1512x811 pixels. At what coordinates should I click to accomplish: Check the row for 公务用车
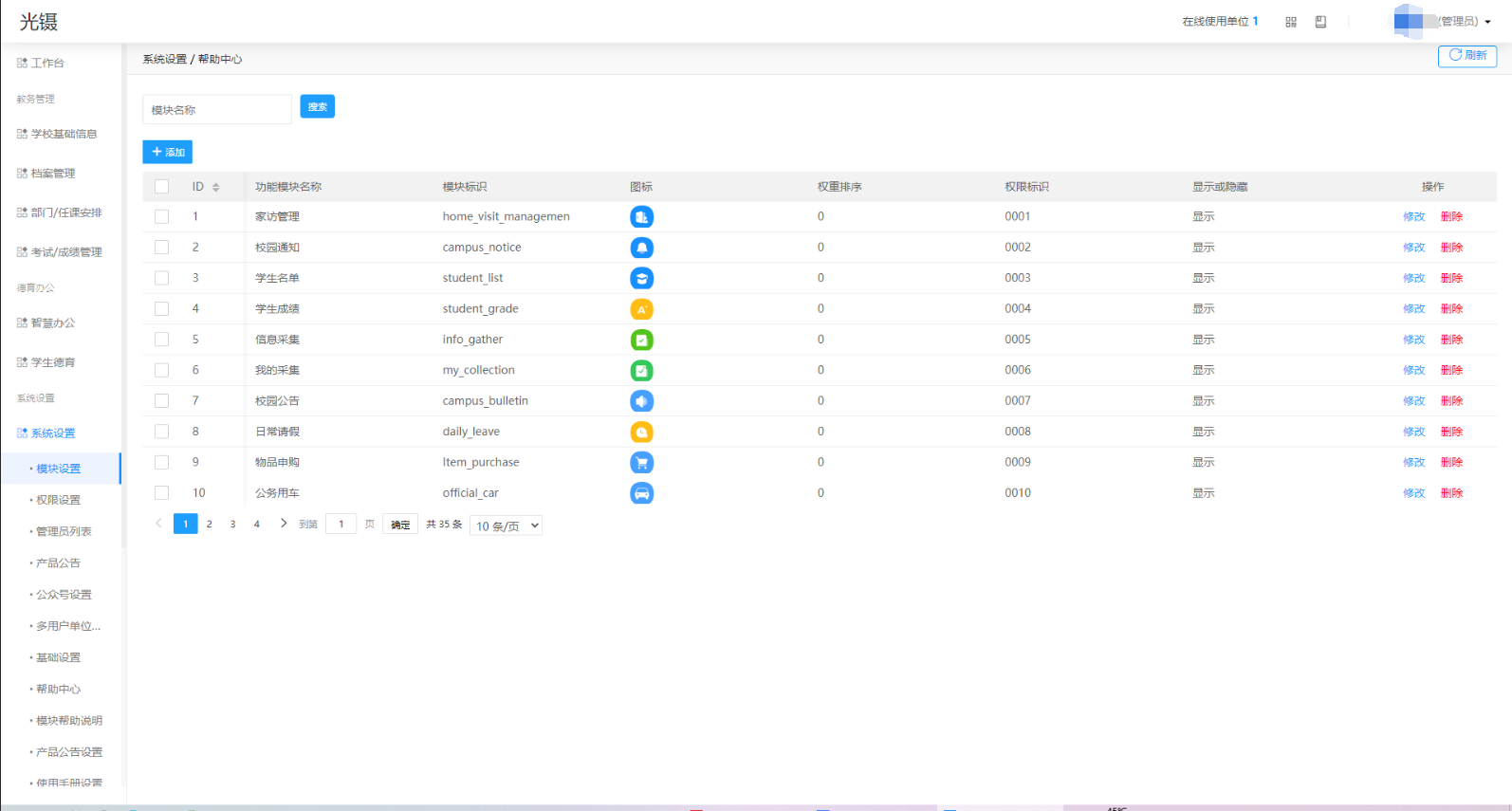tap(162, 493)
